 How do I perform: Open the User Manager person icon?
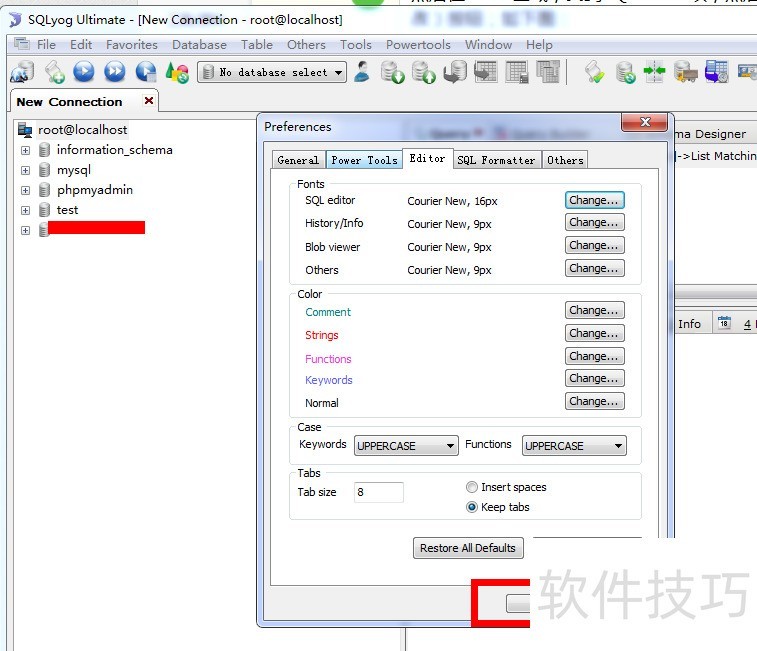(x=362, y=72)
